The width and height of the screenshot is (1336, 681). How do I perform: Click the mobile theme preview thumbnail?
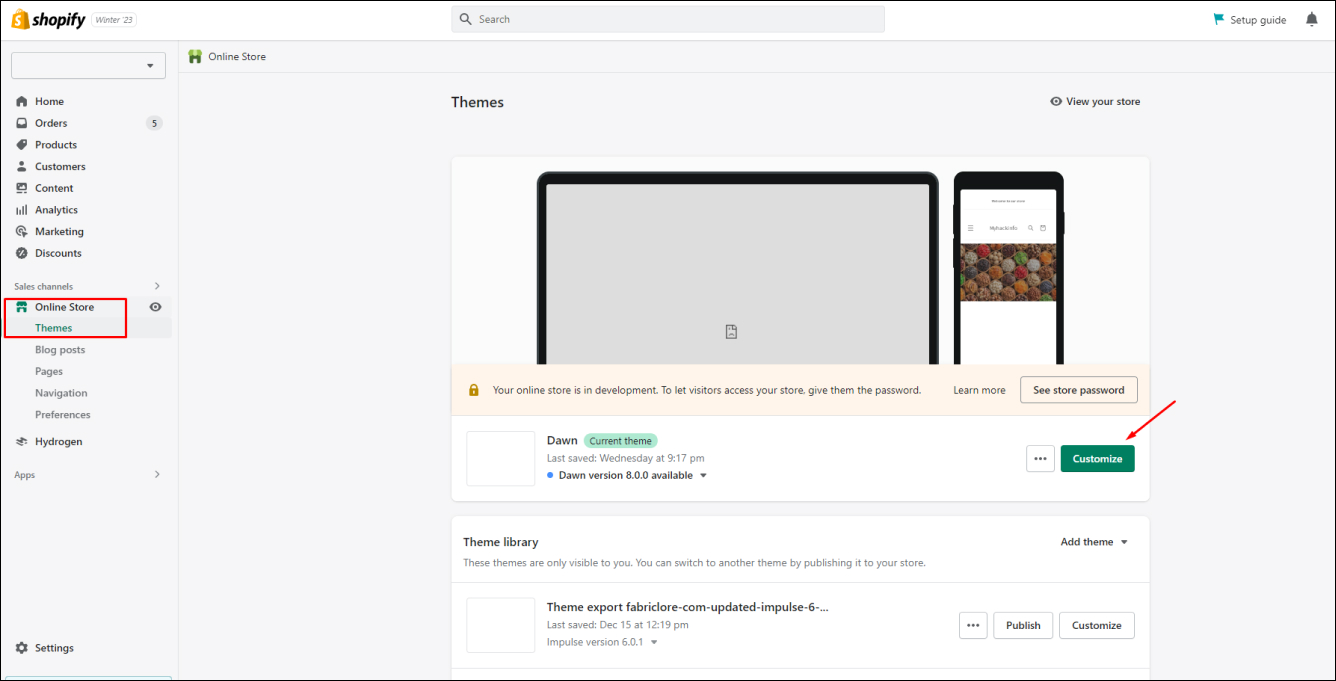point(1008,270)
